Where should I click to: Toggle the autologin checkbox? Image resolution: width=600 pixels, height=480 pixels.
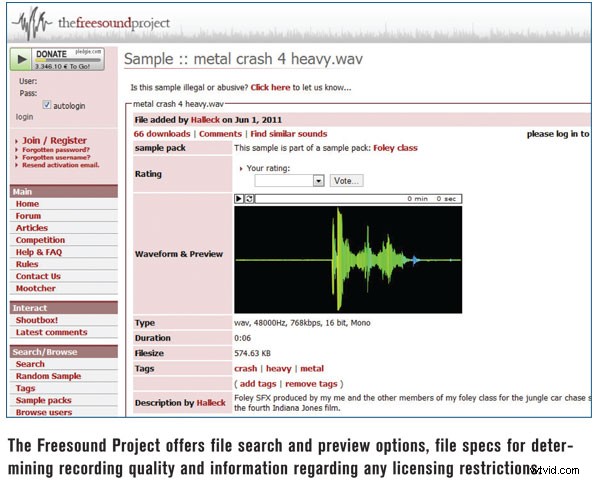[47, 104]
